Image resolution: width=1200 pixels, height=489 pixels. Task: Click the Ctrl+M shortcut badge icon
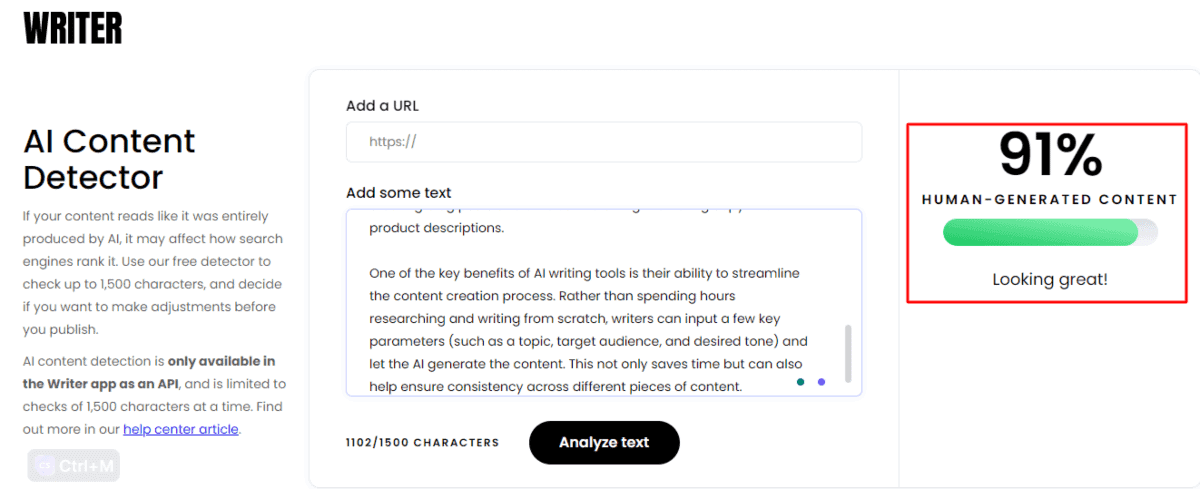[44, 466]
